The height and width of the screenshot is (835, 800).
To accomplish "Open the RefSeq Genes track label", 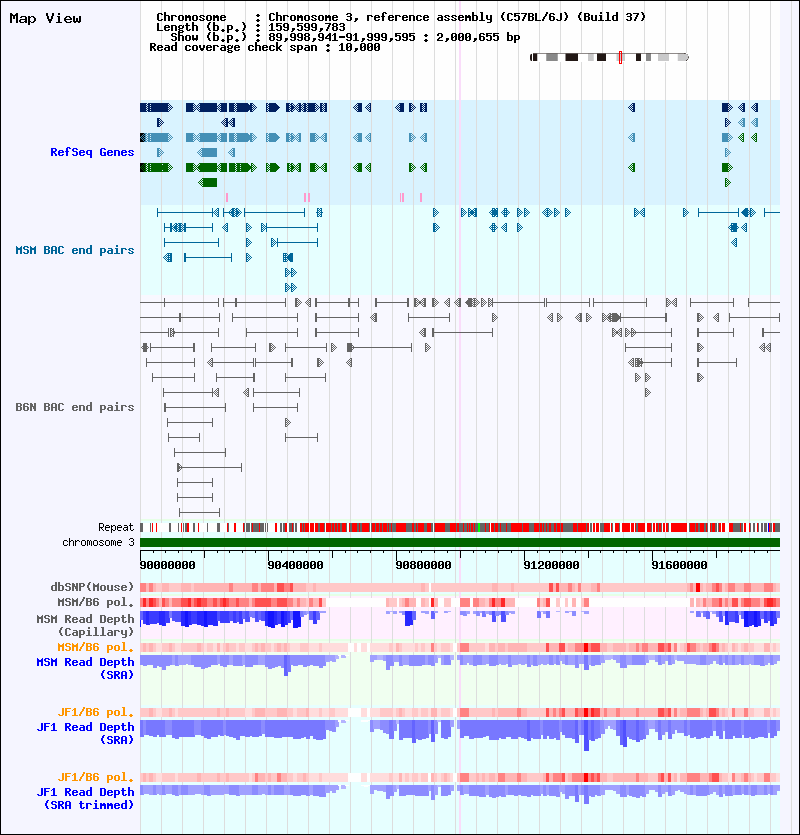I will point(92,152).
